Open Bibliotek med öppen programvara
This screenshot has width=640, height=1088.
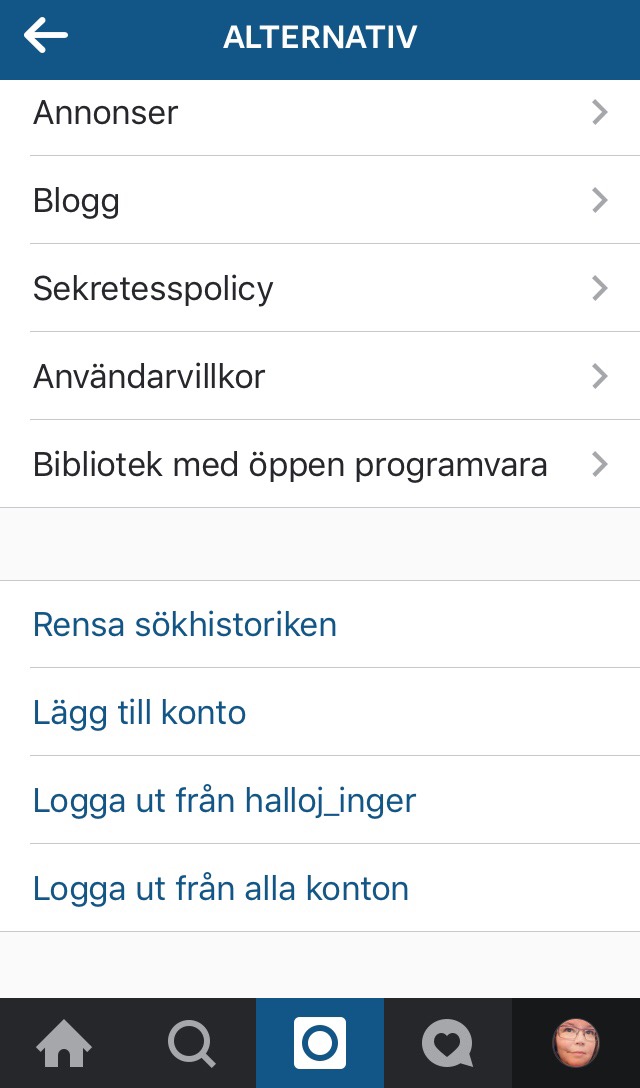click(x=290, y=465)
